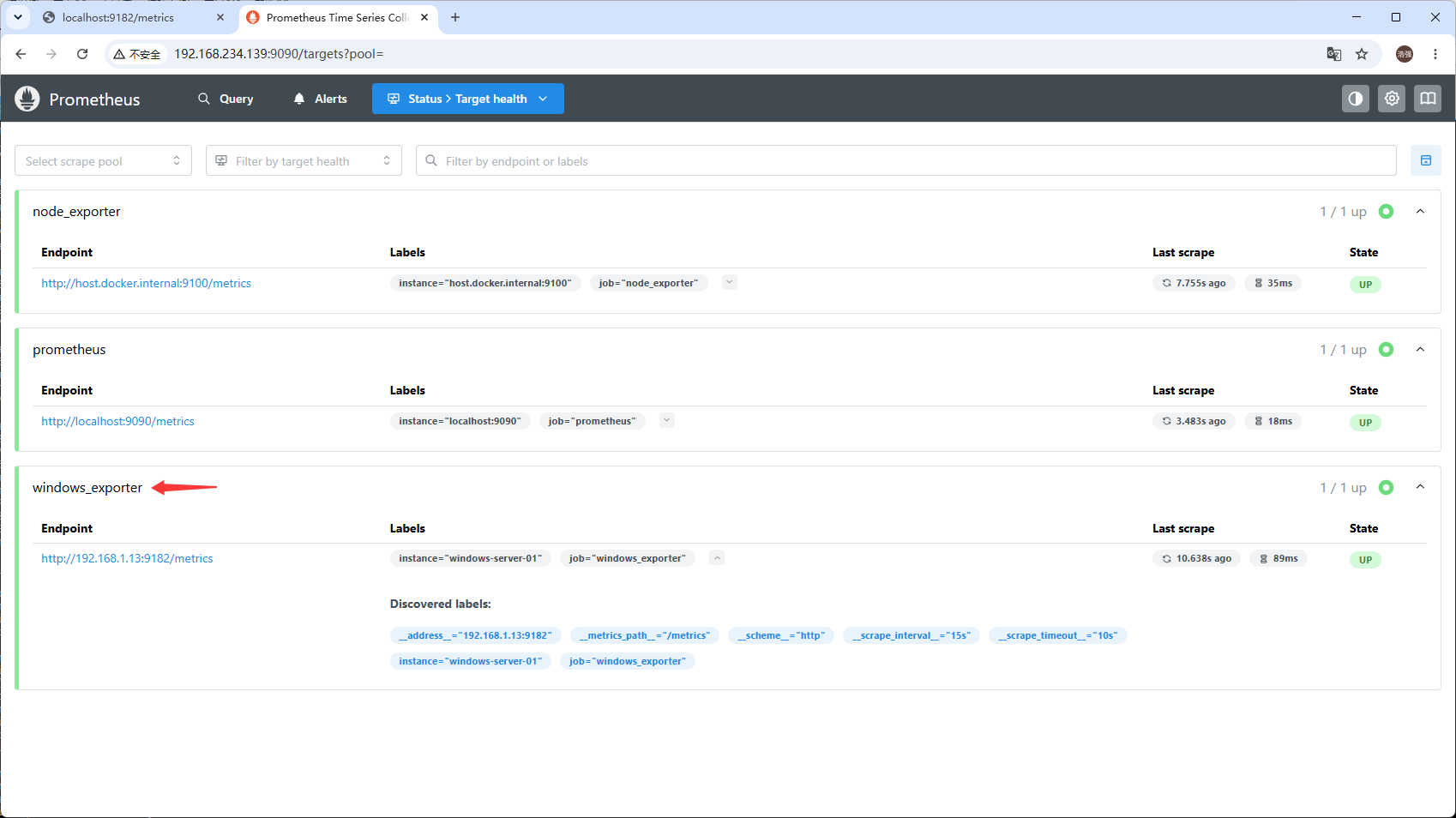Screen dimensions: 1456x818
Task: Click the browser forward arrow
Action: pyautogui.click(x=51, y=54)
